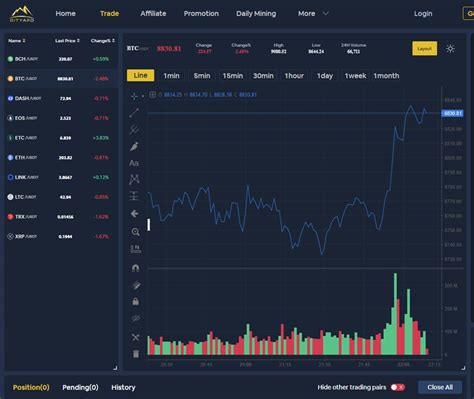Sort pairs by Name column arrows

tap(24, 41)
